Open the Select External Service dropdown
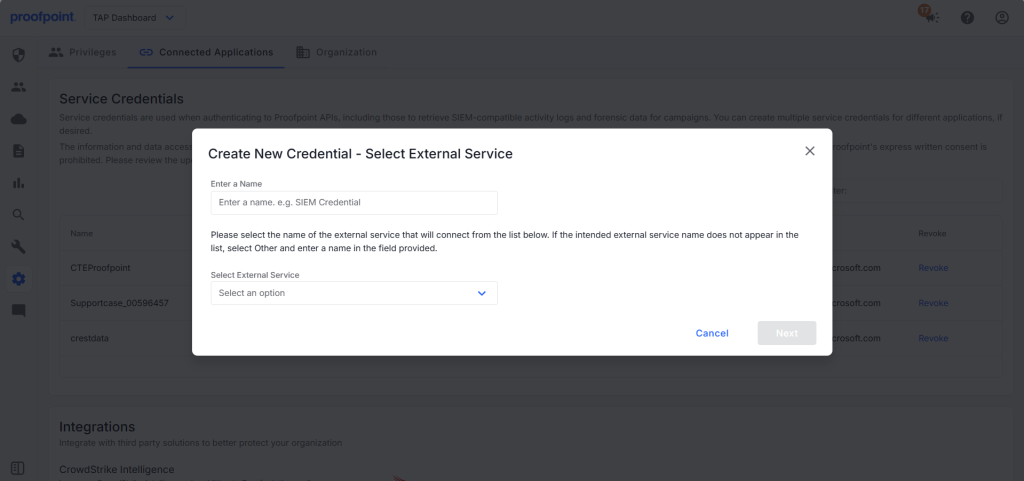The width and height of the screenshot is (1024, 481). tap(354, 293)
